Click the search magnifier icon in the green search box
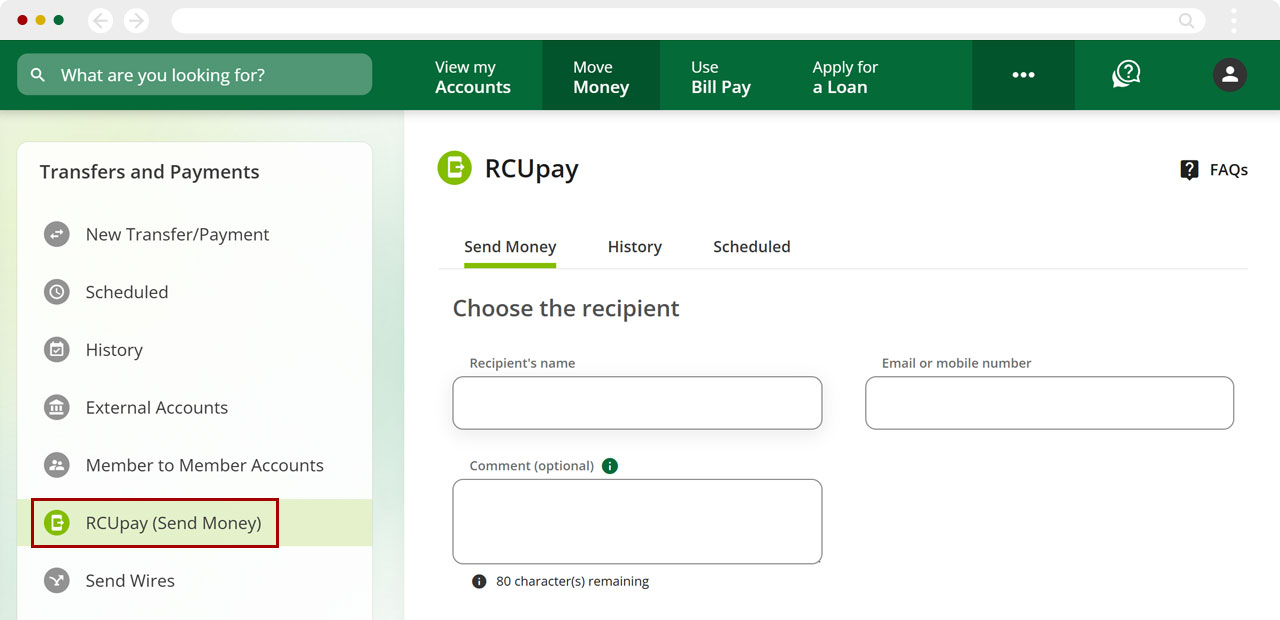The image size is (1280, 620). [38, 75]
